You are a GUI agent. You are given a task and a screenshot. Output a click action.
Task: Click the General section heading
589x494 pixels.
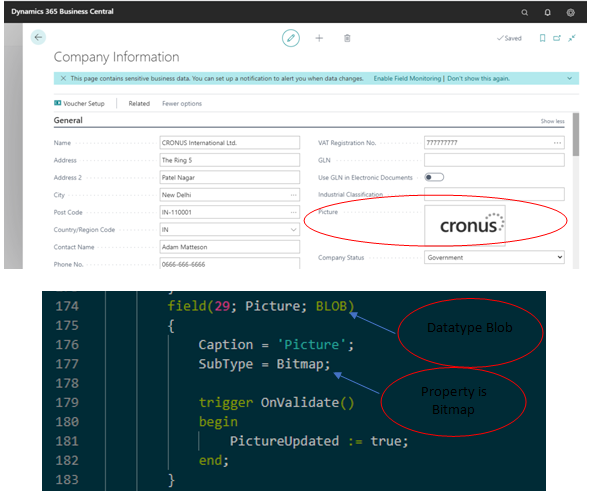tap(68, 120)
